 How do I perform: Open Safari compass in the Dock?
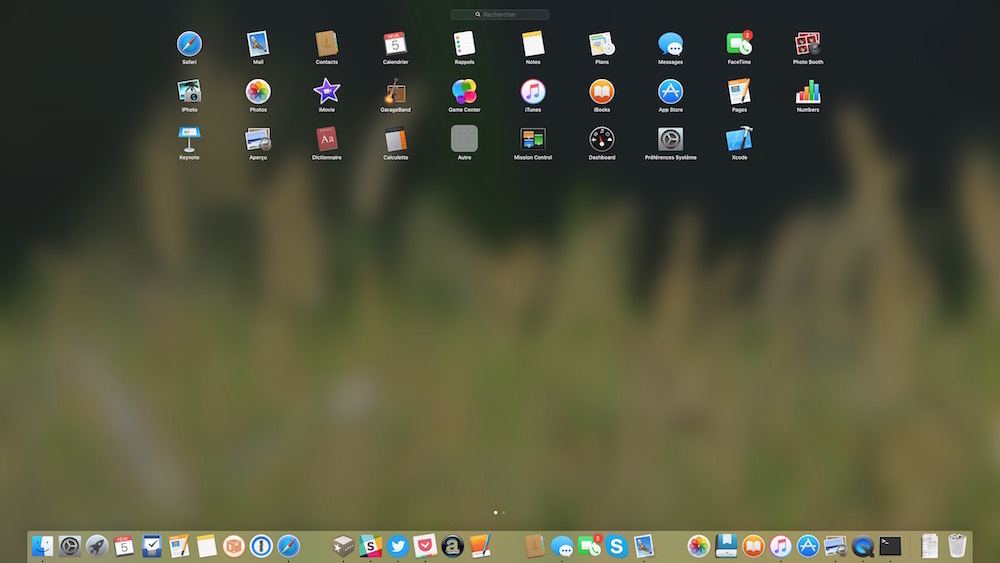[x=289, y=546]
